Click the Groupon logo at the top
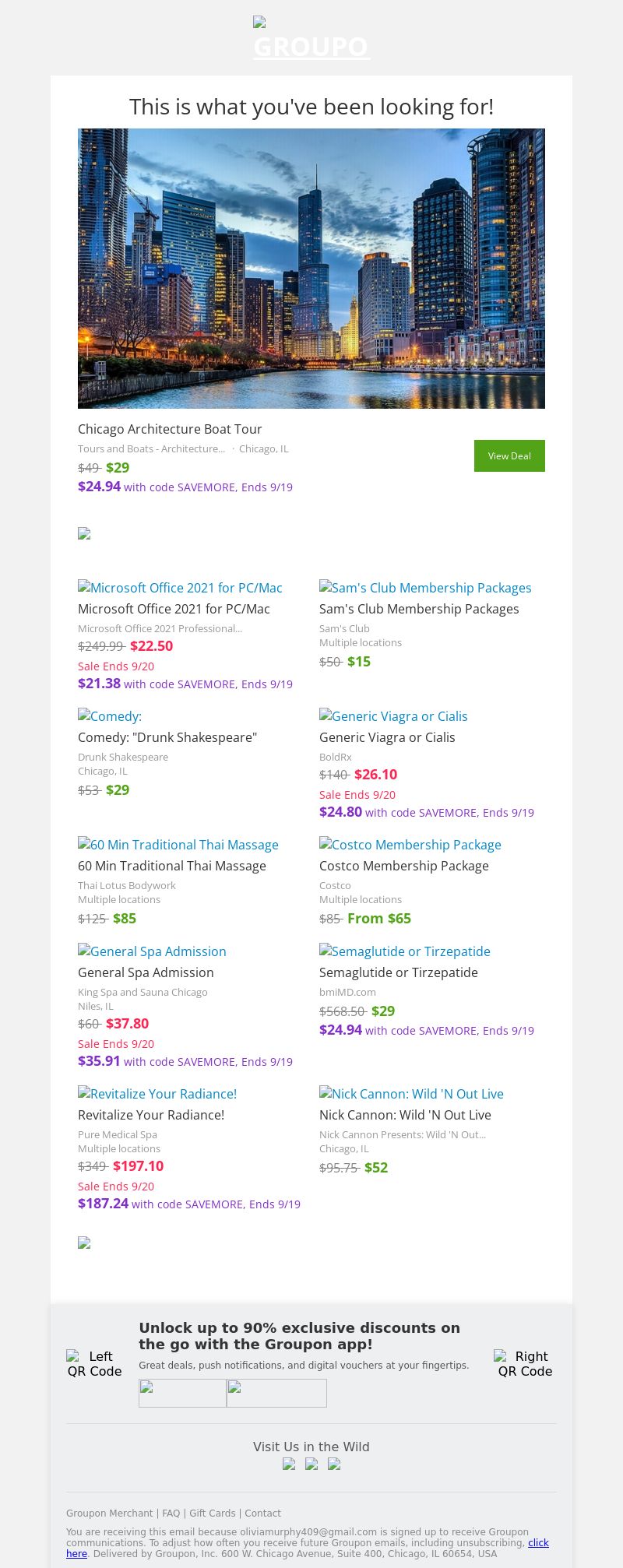The image size is (623, 1568). click(x=311, y=39)
